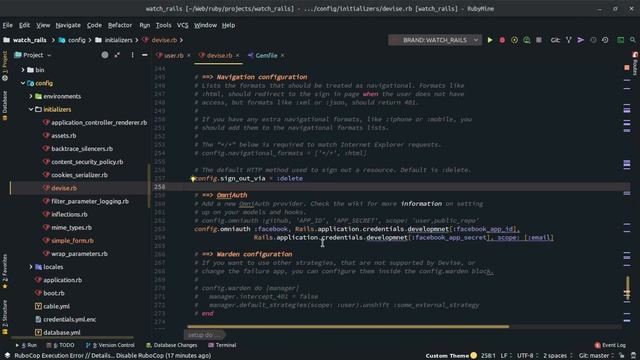Open the VCS menu

[182, 25]
